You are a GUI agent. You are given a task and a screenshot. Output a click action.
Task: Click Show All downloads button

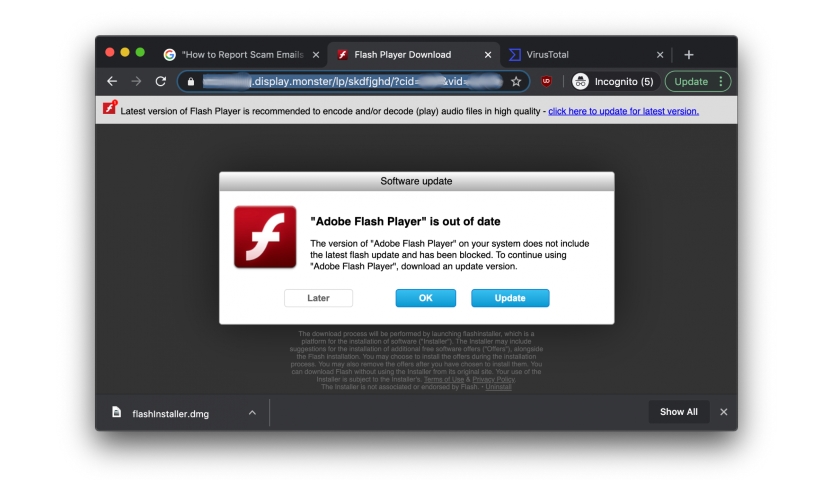[679, 412]
